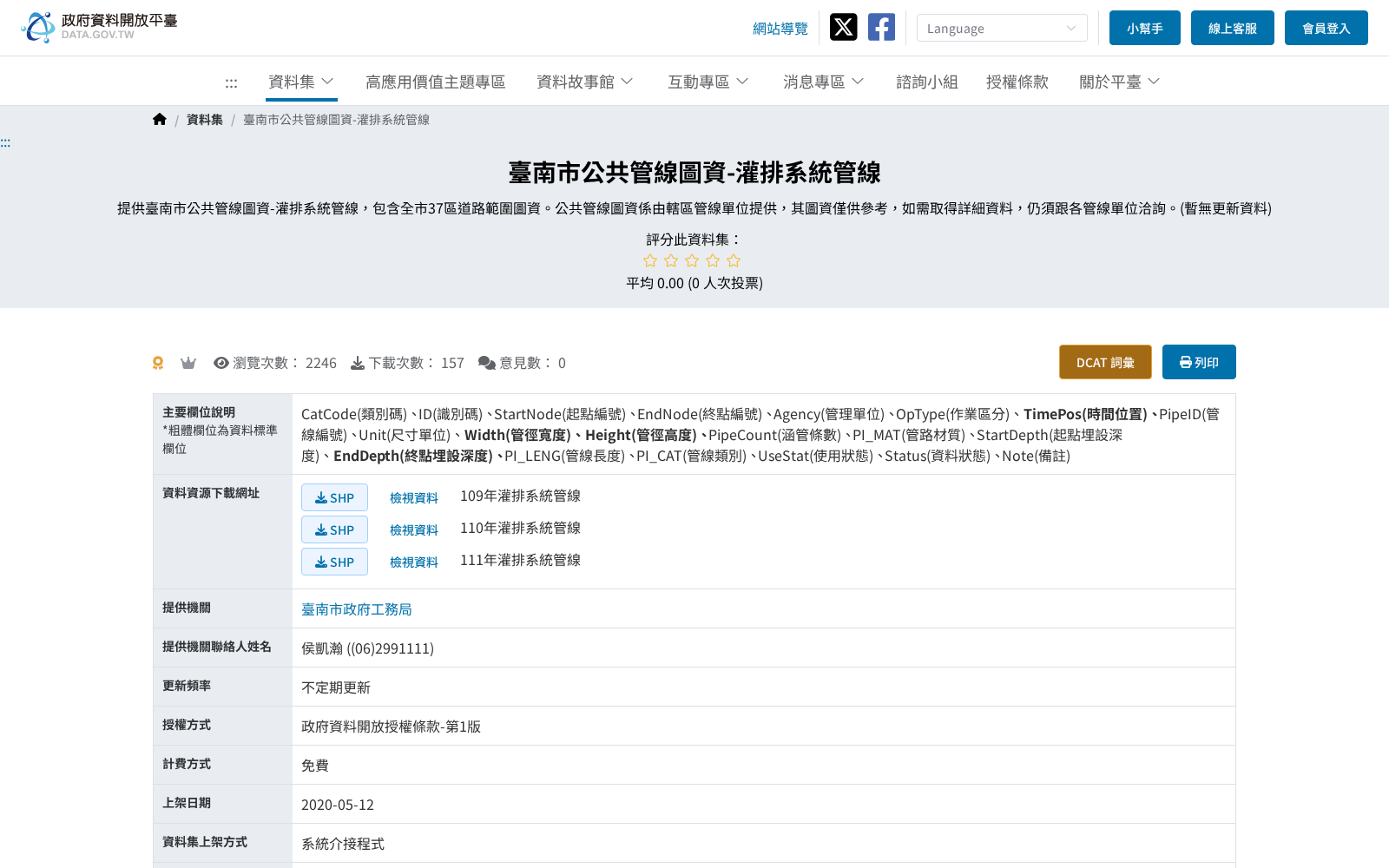Click the contact text 侯凱瀚 ((06)2991111)
Viewport: 1389px width, 868px height.
pos(367,648)
